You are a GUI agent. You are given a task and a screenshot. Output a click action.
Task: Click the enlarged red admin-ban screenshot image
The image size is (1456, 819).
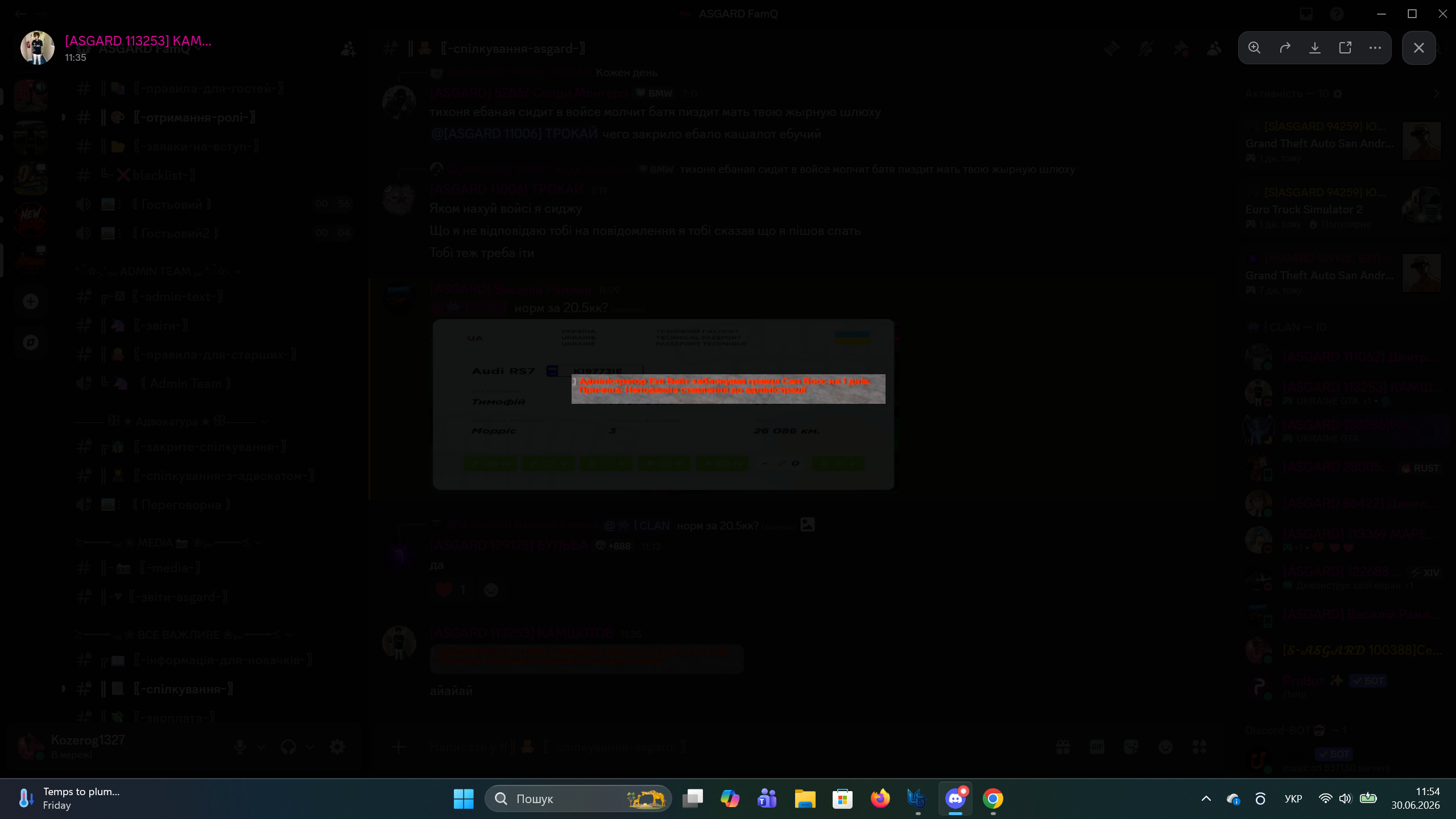coord(729,389)
